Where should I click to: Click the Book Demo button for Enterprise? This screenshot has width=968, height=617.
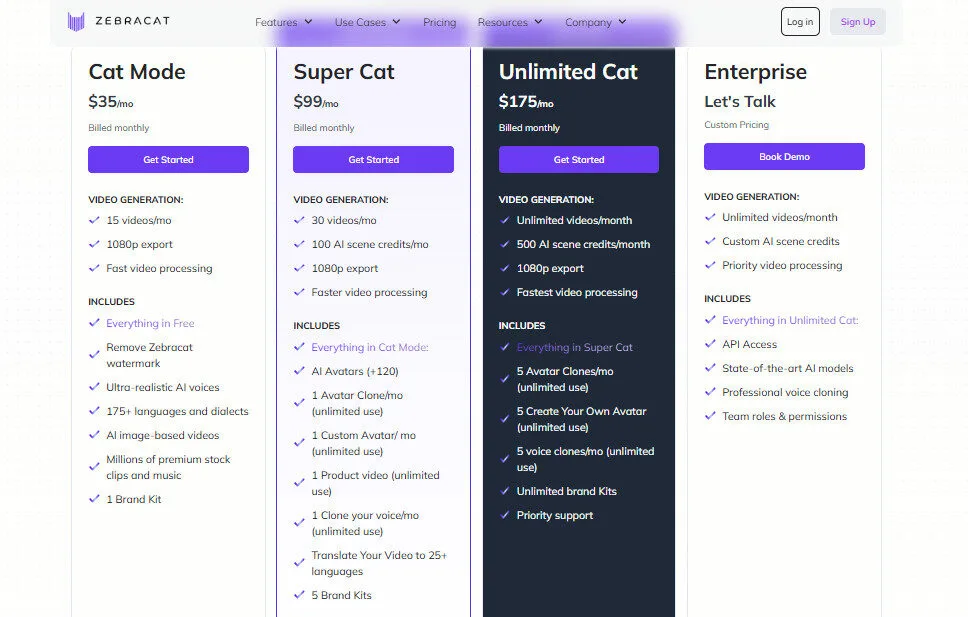click(x=784, y=156)
